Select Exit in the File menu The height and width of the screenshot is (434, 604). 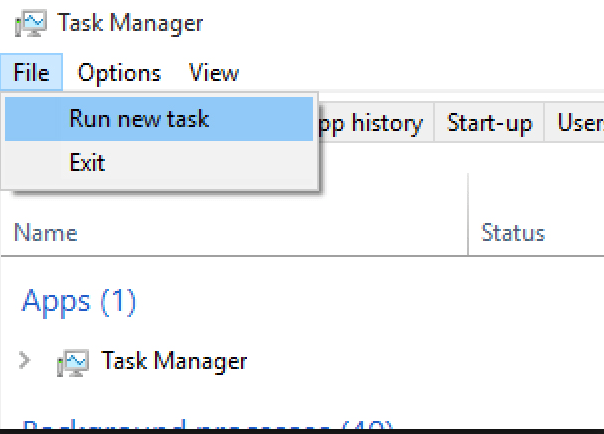tap(87, 162)
